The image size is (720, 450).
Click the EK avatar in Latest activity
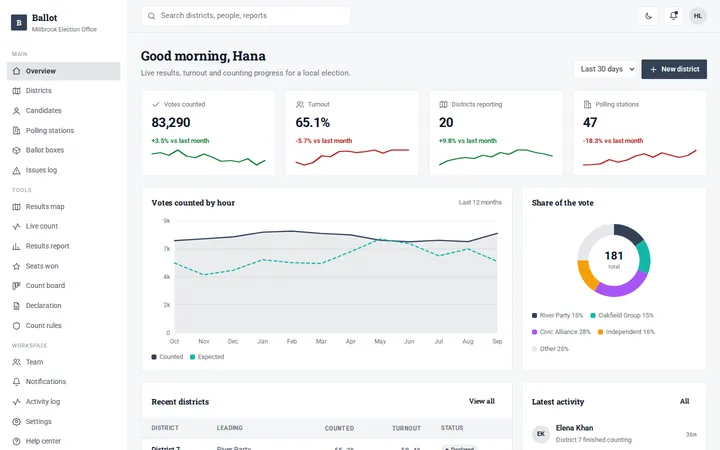[x=541, y=434]
